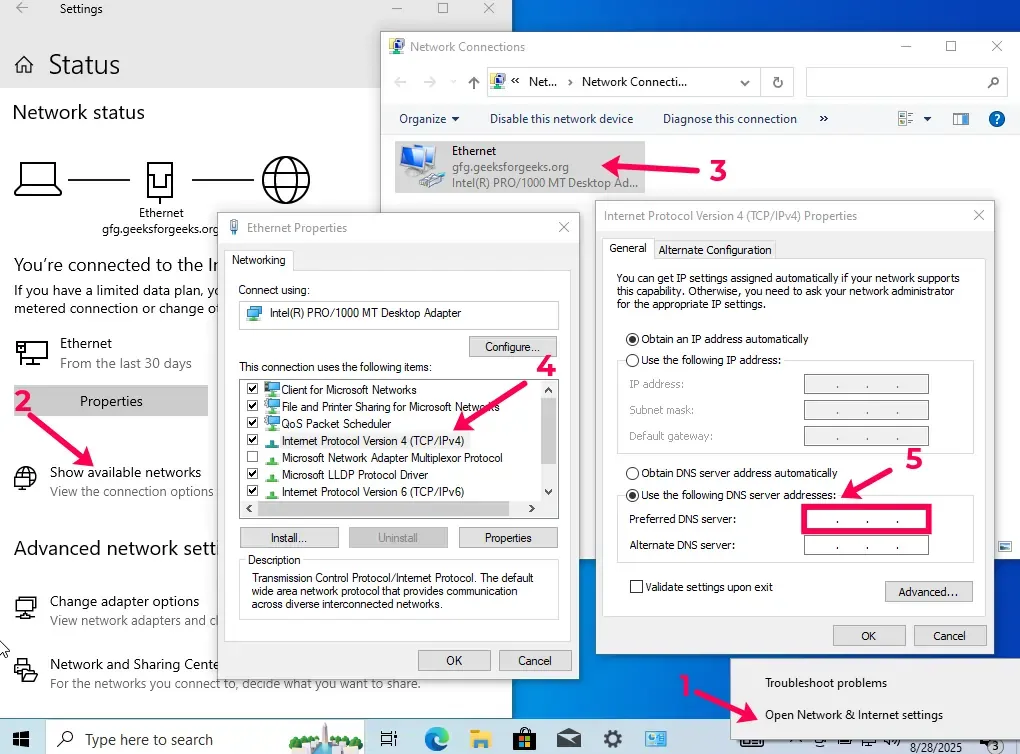This screenshot has height=754, width=1020.
Task: Switch to Alternate Configuration tab
Action: [714, 250]
